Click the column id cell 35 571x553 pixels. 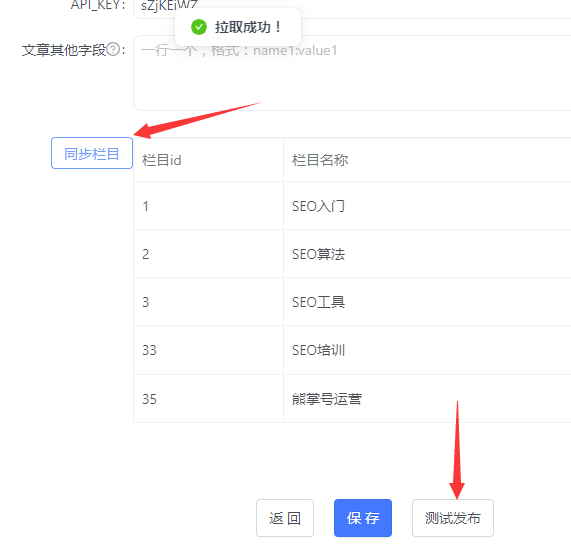(208, 399)
